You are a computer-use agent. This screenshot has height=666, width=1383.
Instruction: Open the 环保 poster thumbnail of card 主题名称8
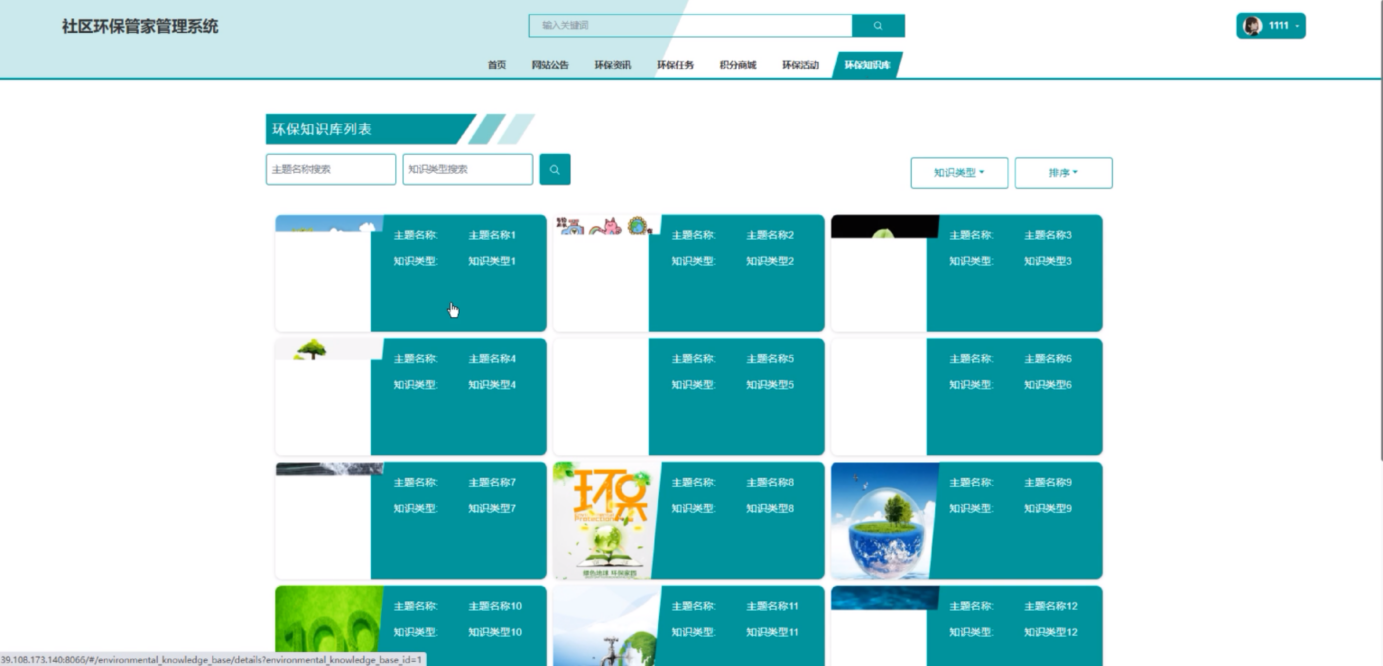pyautogui.click(x=605, y=521)
